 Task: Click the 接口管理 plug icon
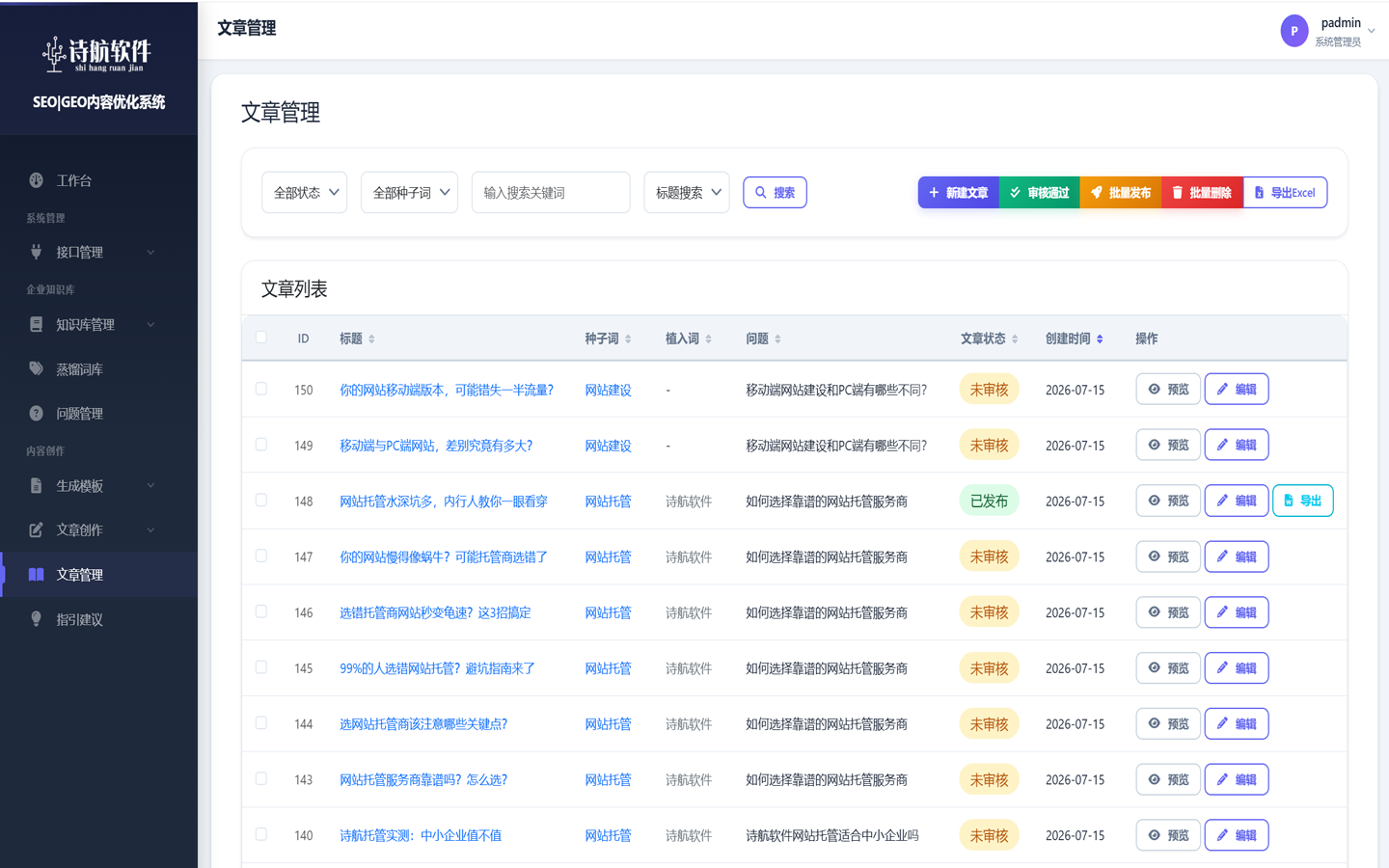[36, 252]
